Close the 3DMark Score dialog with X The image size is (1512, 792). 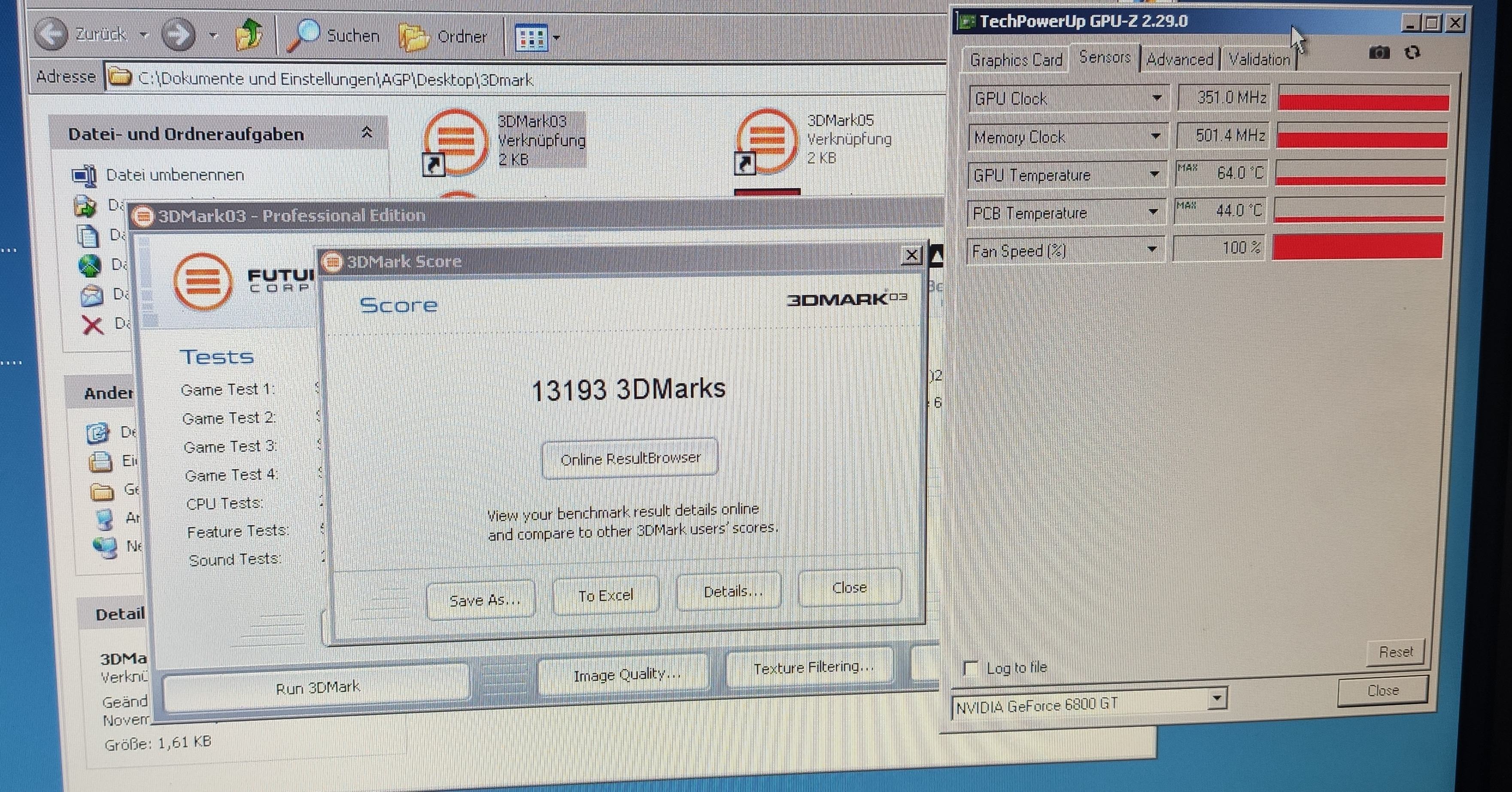pos(911,255)
